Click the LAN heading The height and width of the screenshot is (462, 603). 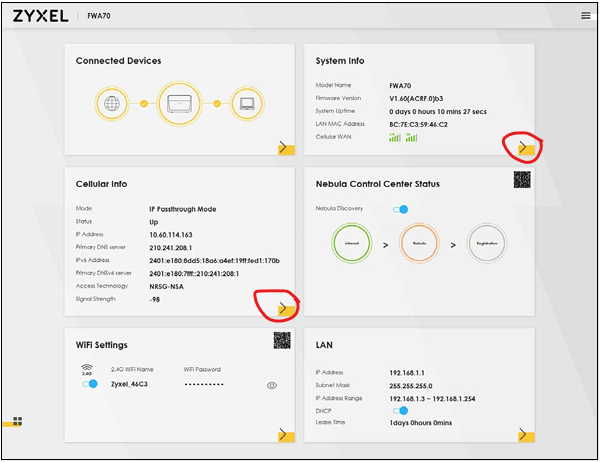coord(324,345)
